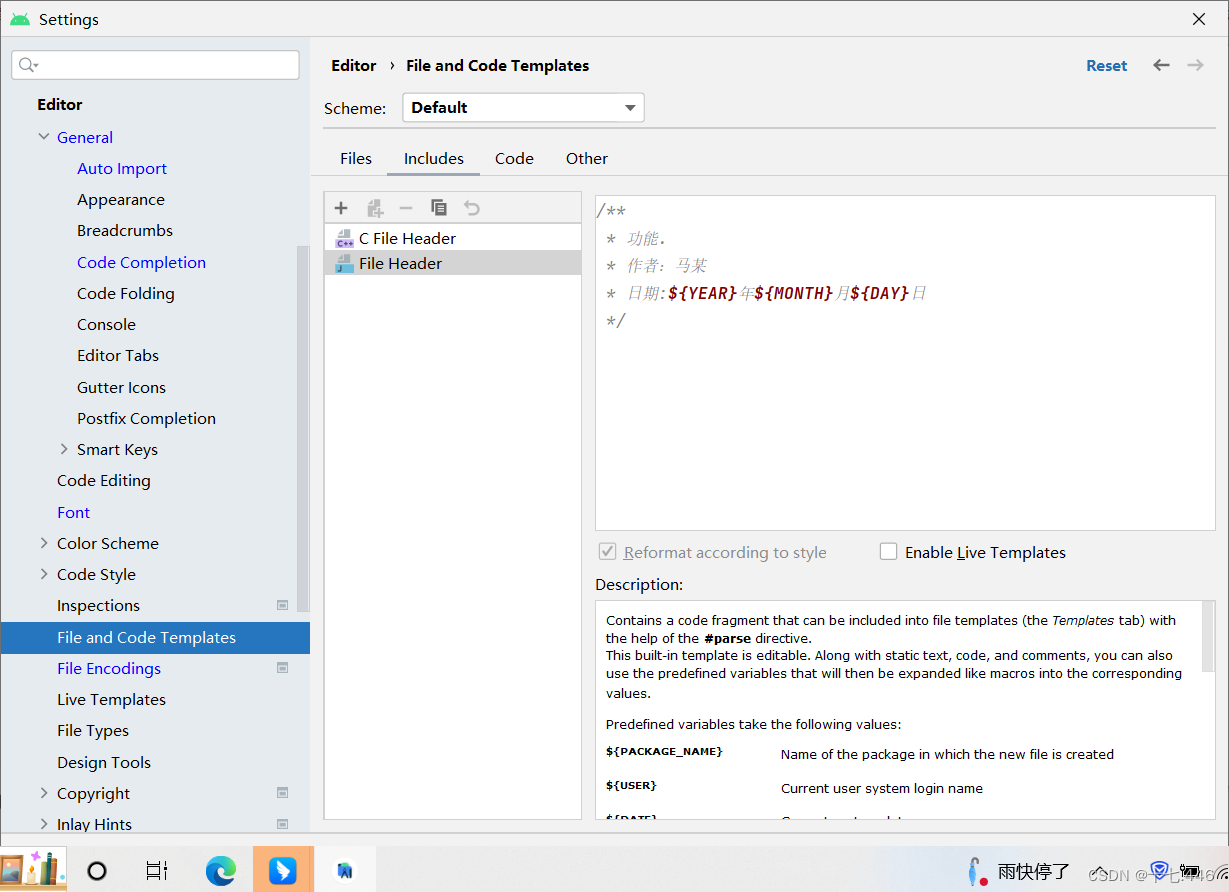This screenshot has width=1229, height=892.
Task: Select the Create Child Template icon
Action: [374, 207]
